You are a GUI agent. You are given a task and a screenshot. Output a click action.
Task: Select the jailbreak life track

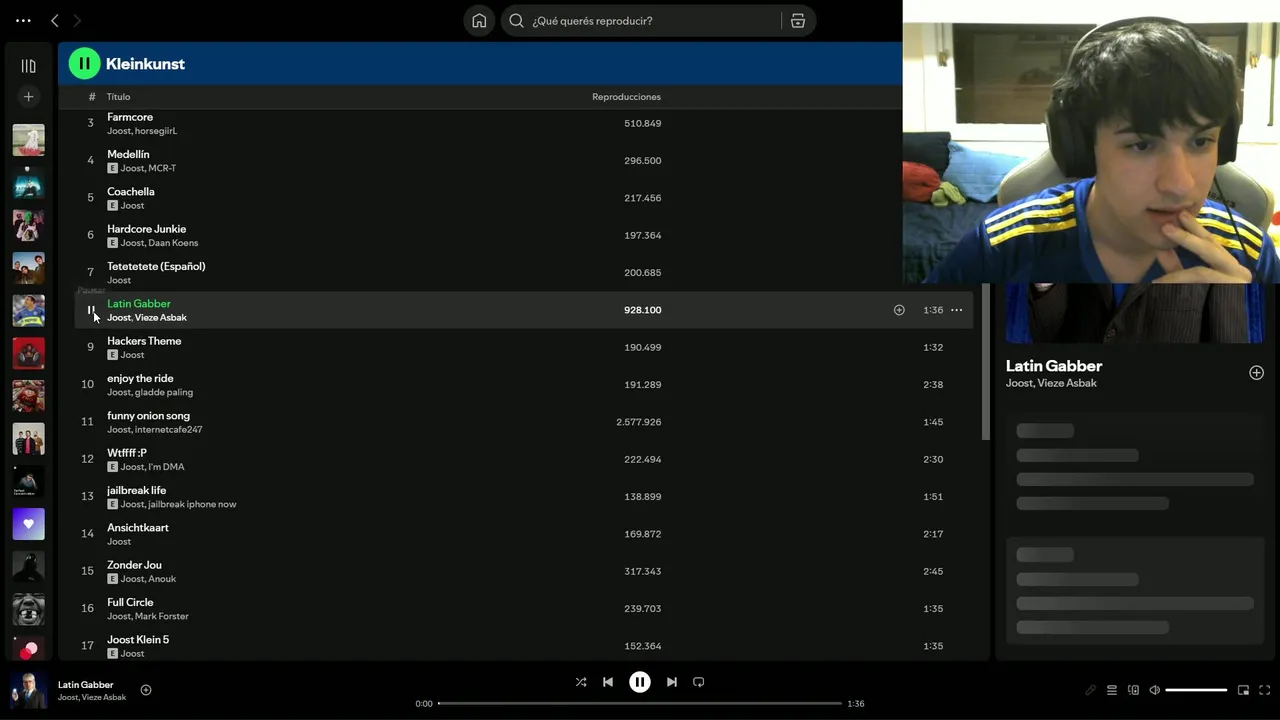[137, 490]
